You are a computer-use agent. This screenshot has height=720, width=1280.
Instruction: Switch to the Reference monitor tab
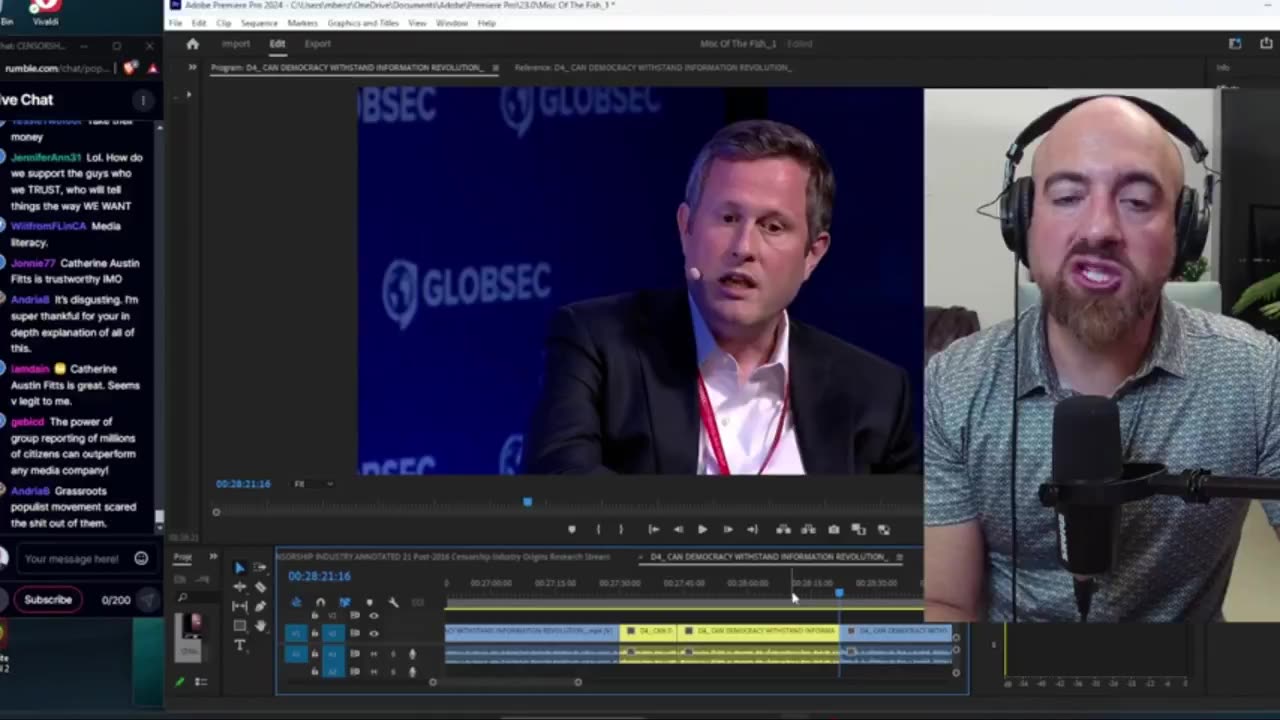pos(652,68)
